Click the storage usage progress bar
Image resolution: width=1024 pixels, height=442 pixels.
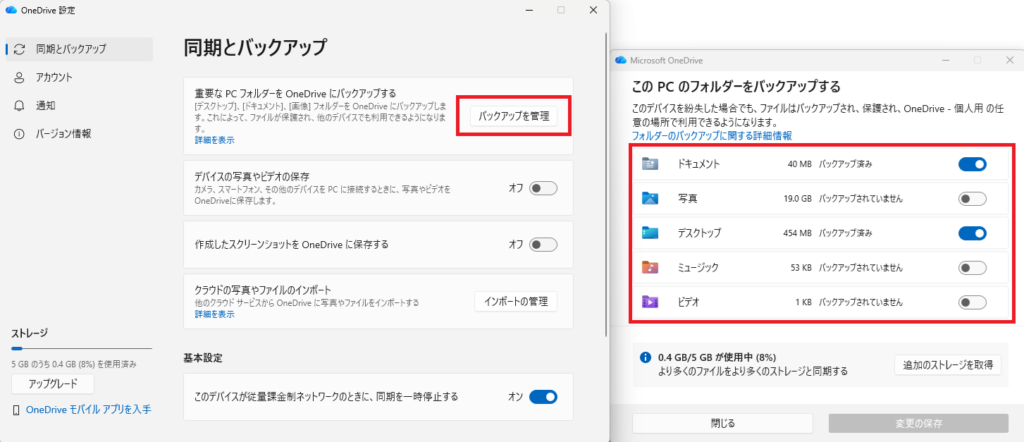[x=82, y=349]
